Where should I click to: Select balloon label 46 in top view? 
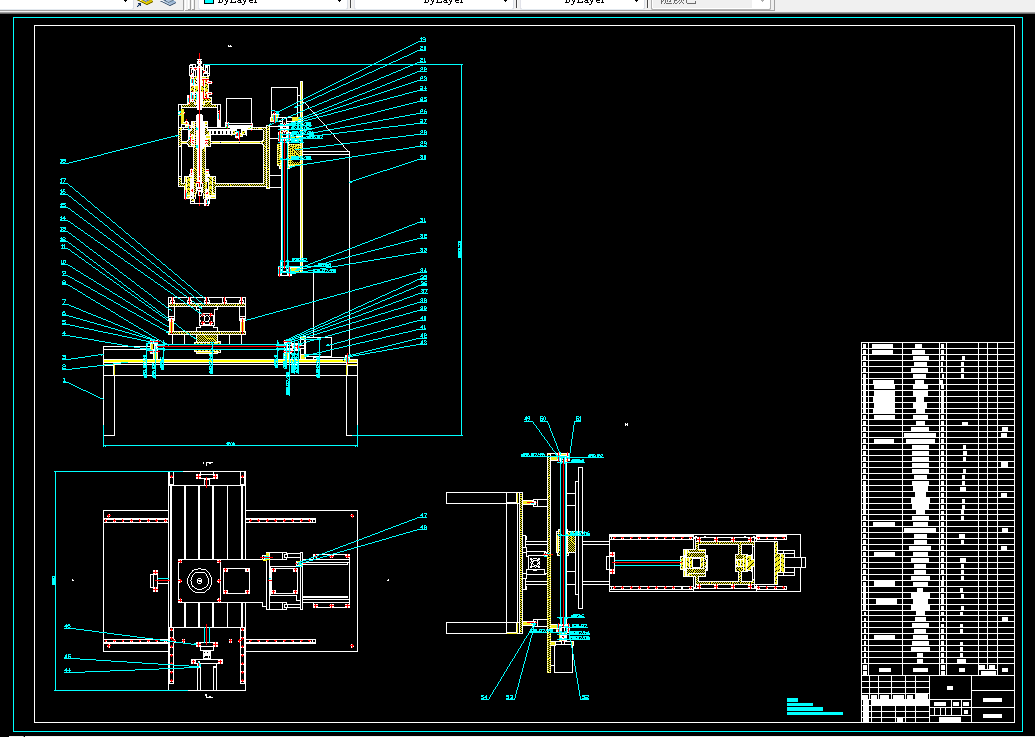tap(67, 627)
